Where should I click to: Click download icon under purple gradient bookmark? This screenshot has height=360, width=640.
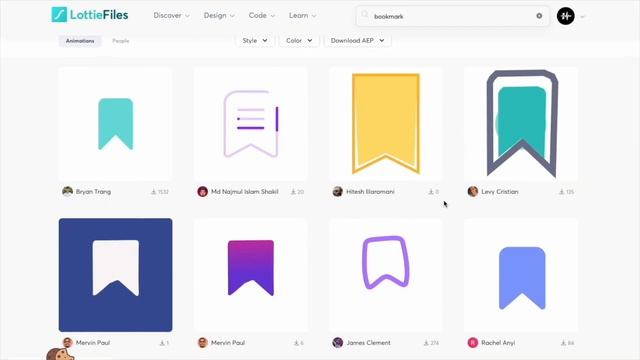[296, 343]
